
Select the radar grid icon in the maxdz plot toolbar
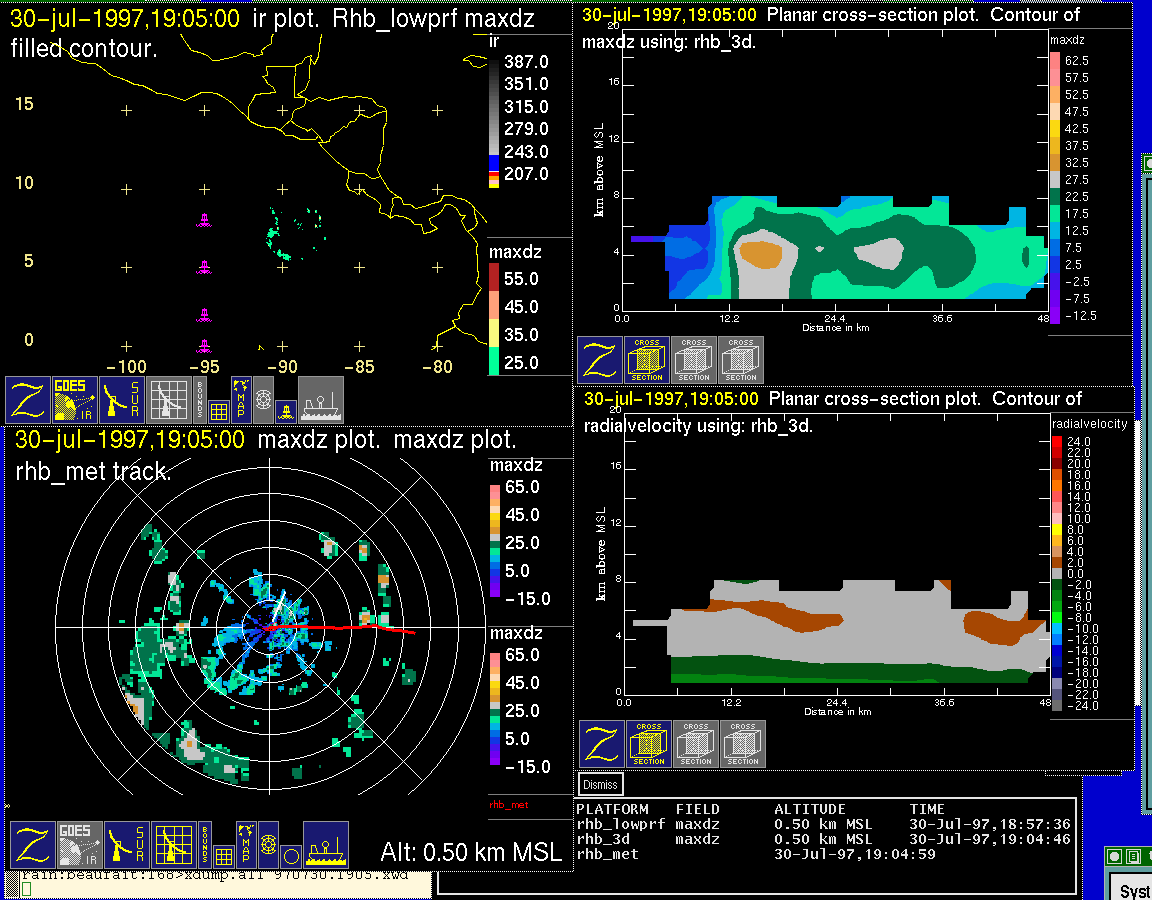coord(174,845)
